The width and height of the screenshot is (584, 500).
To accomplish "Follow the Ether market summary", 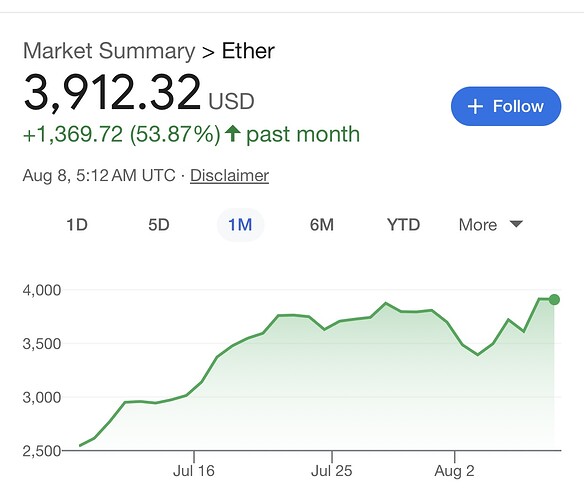I will point(506,106).
